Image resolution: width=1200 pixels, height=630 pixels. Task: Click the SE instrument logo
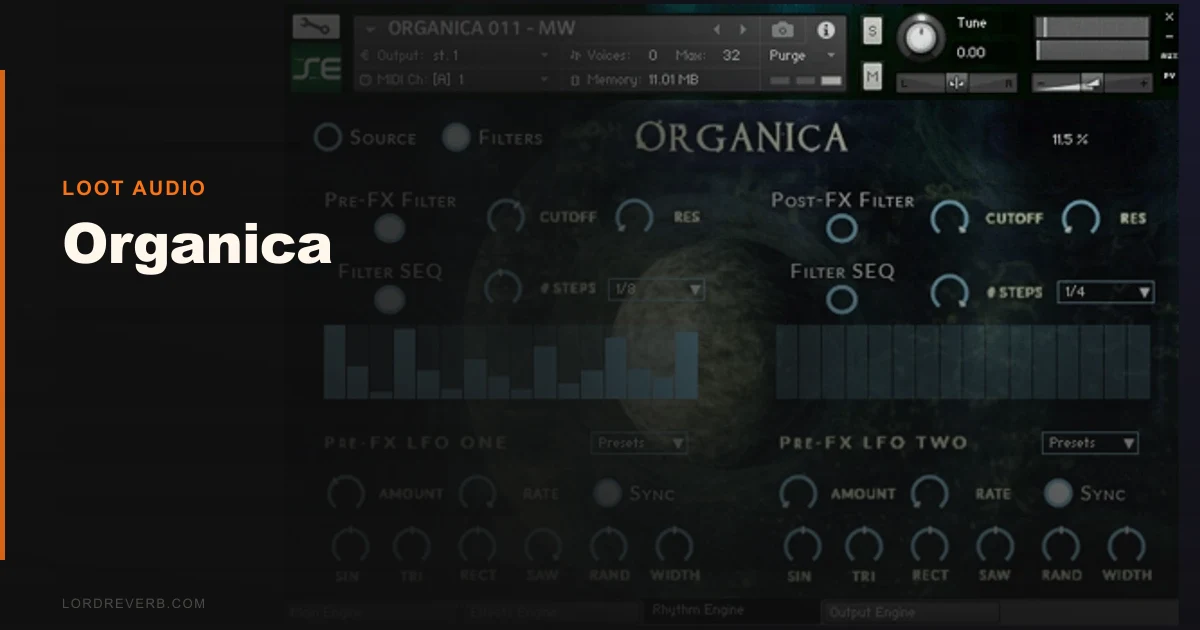point(316,68)
